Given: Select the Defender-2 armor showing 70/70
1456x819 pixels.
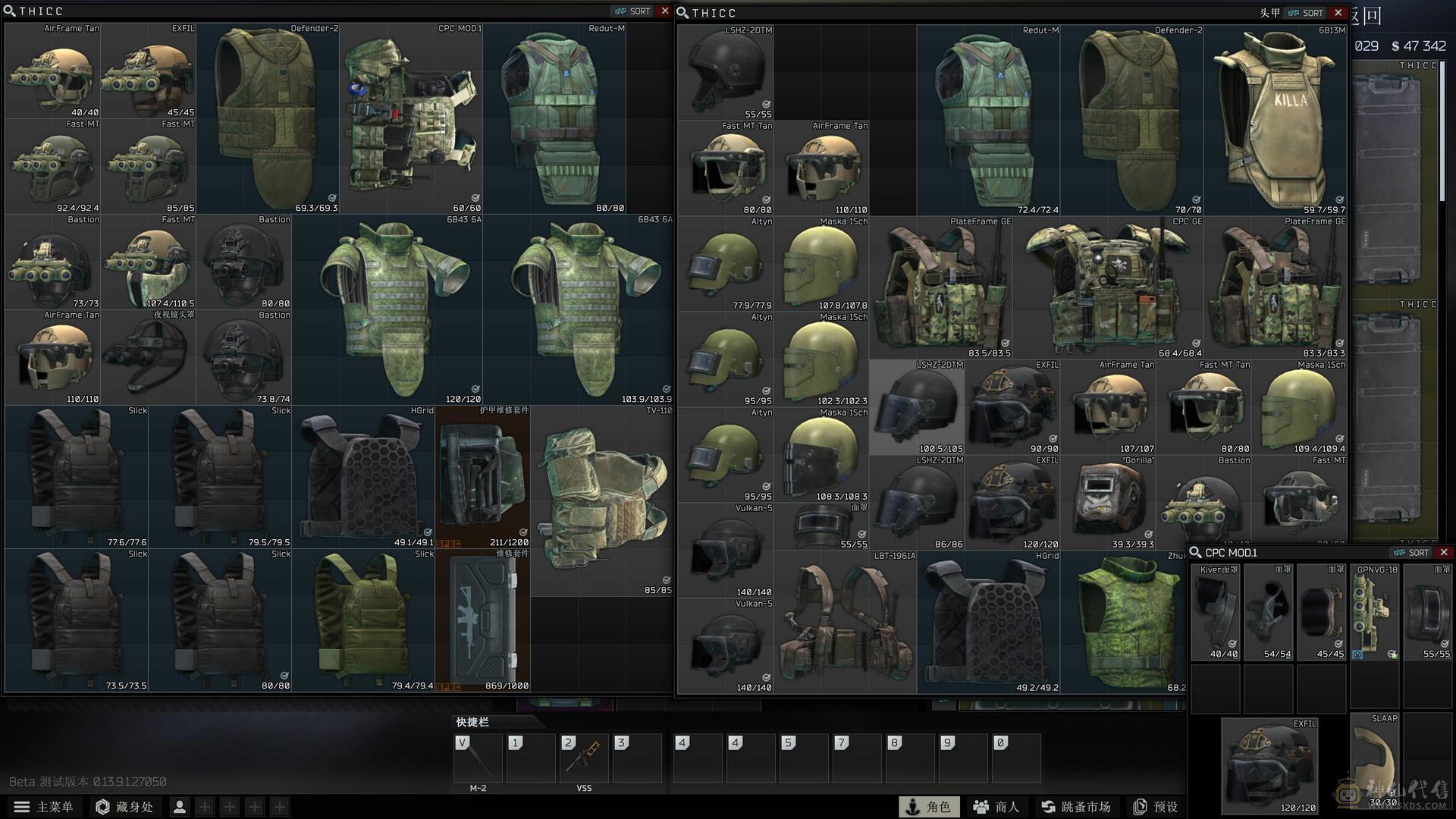Looking at the screenshot, I should (1132, 121).
